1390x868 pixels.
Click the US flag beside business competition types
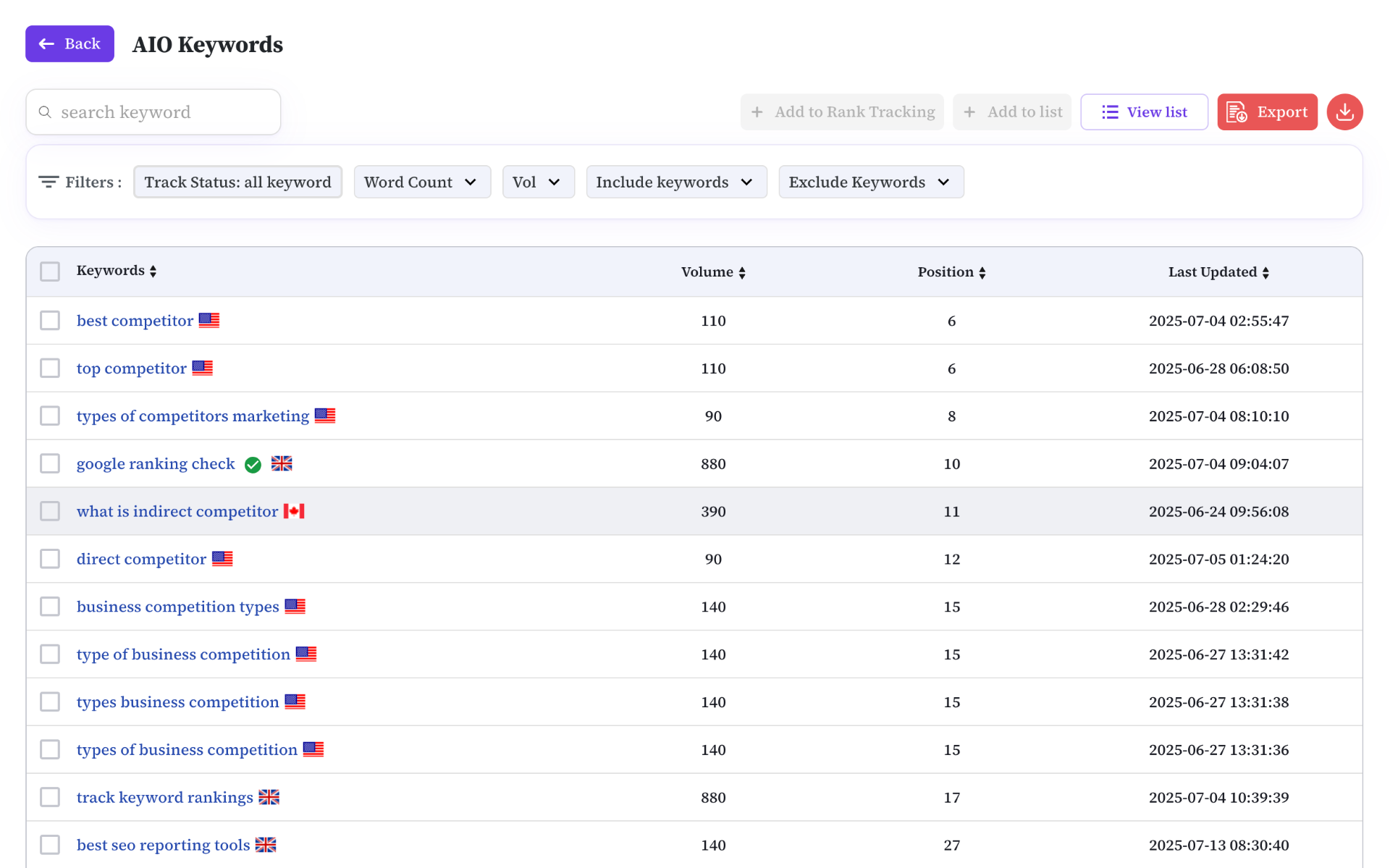pyautogui.click(x=295, y=606)
